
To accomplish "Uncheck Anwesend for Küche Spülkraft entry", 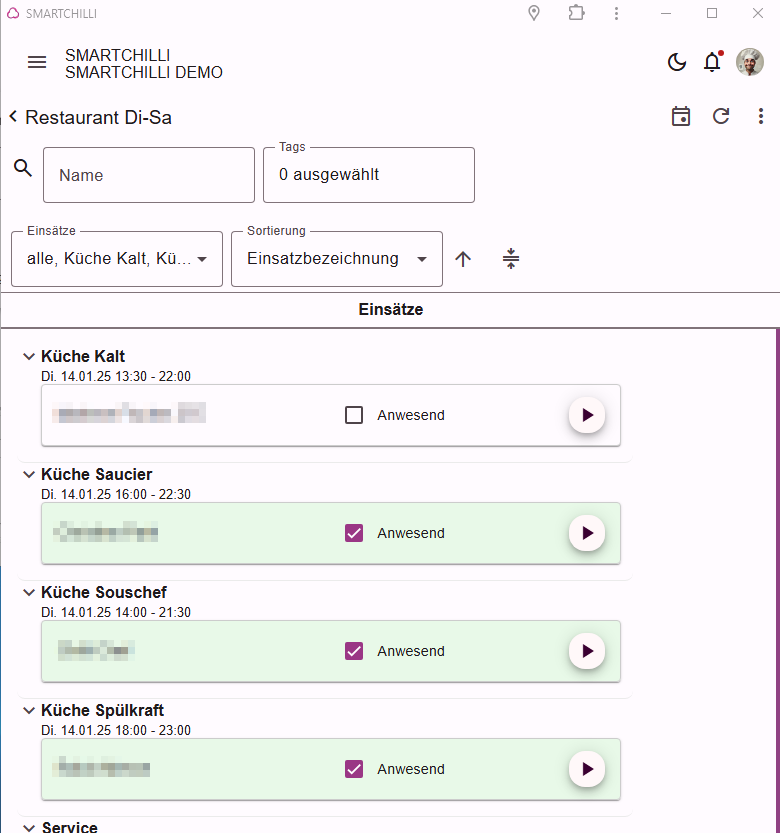I will pyautogui.click(x=354, y=769).
